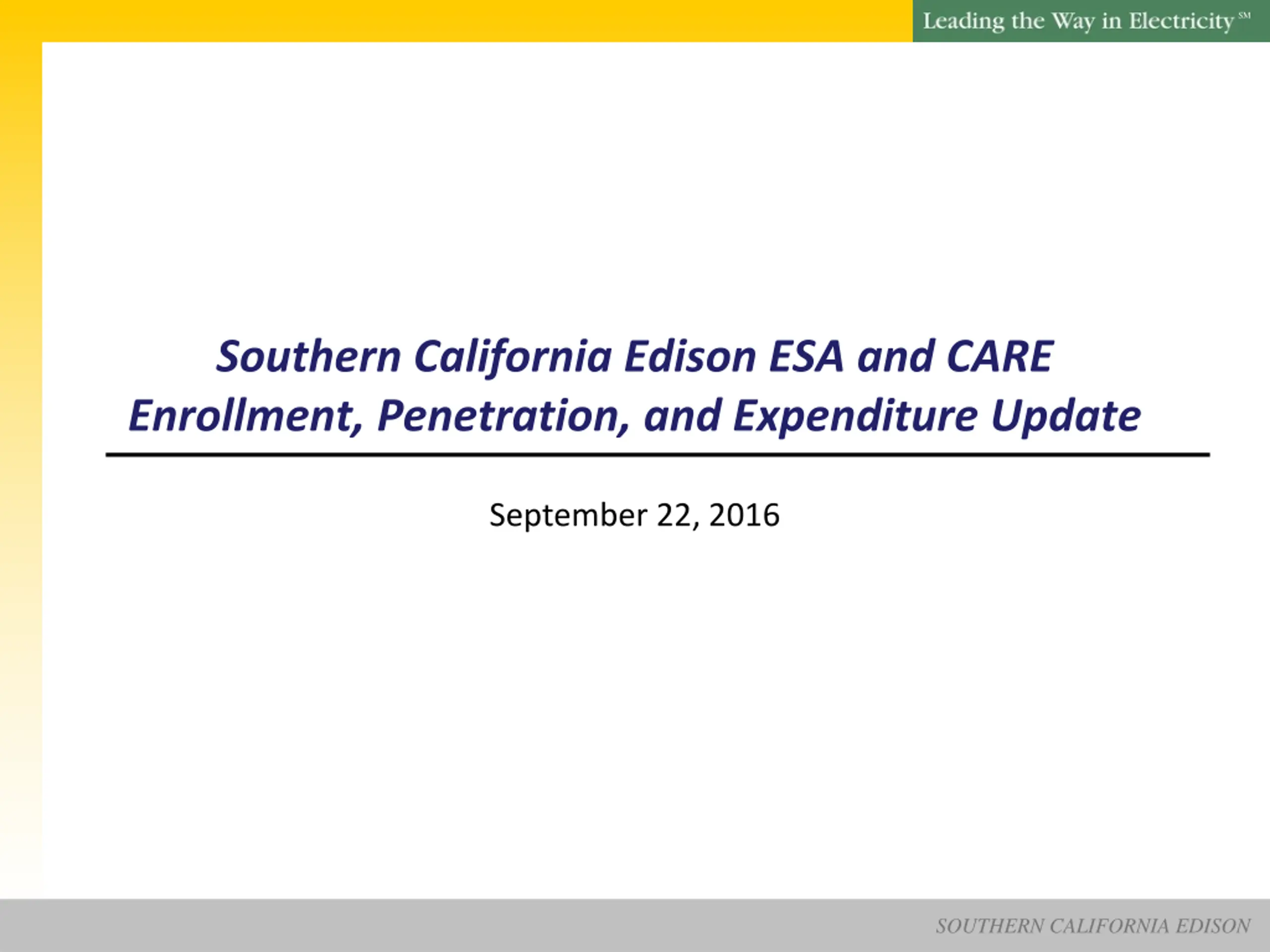Click the gray footer bar

click(x=459, y=925)
